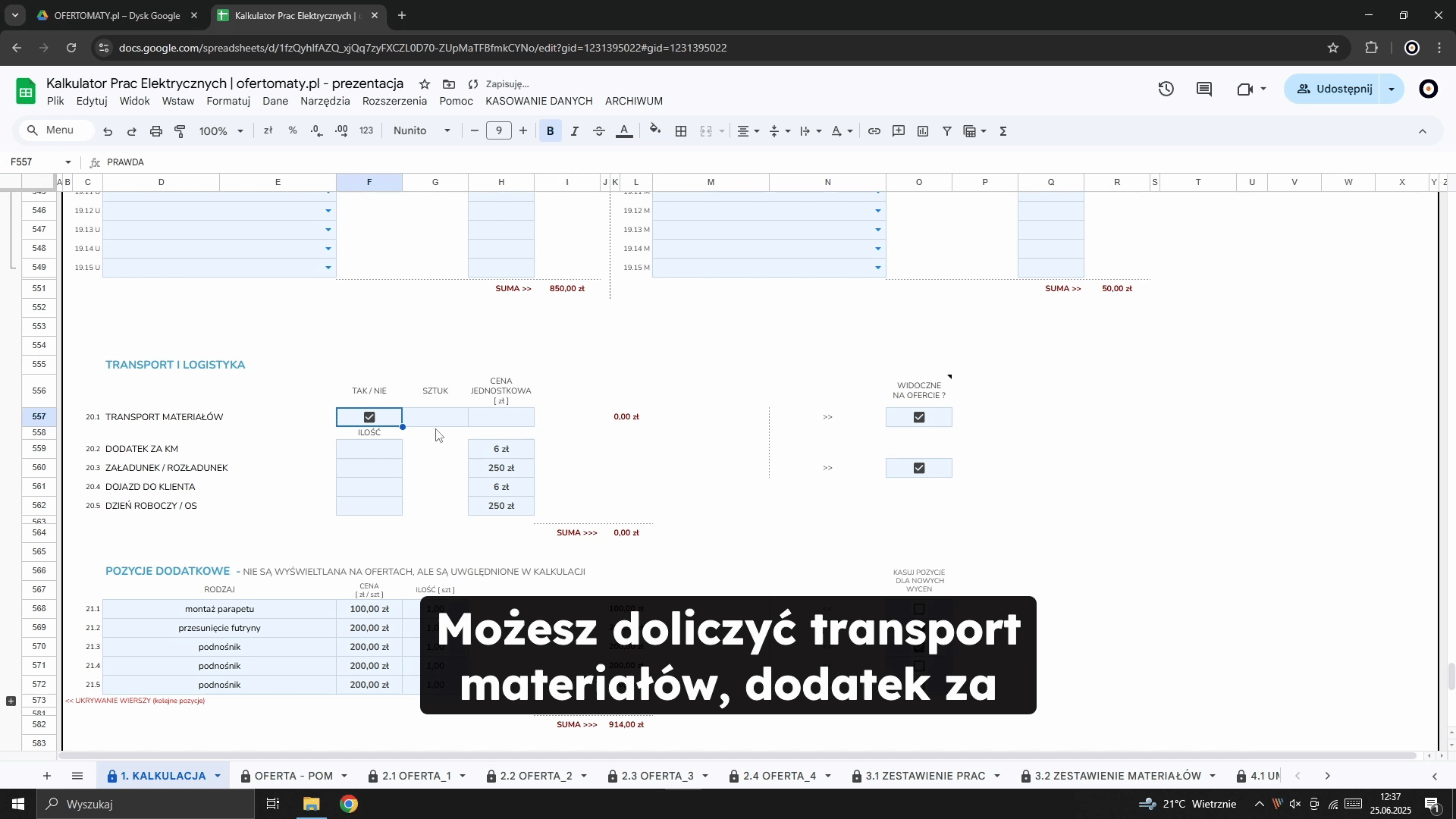The image size is (1456, 819).
Task: Click the print icon in toolbar
Action: pyautogui.click(x=156, y=131)
